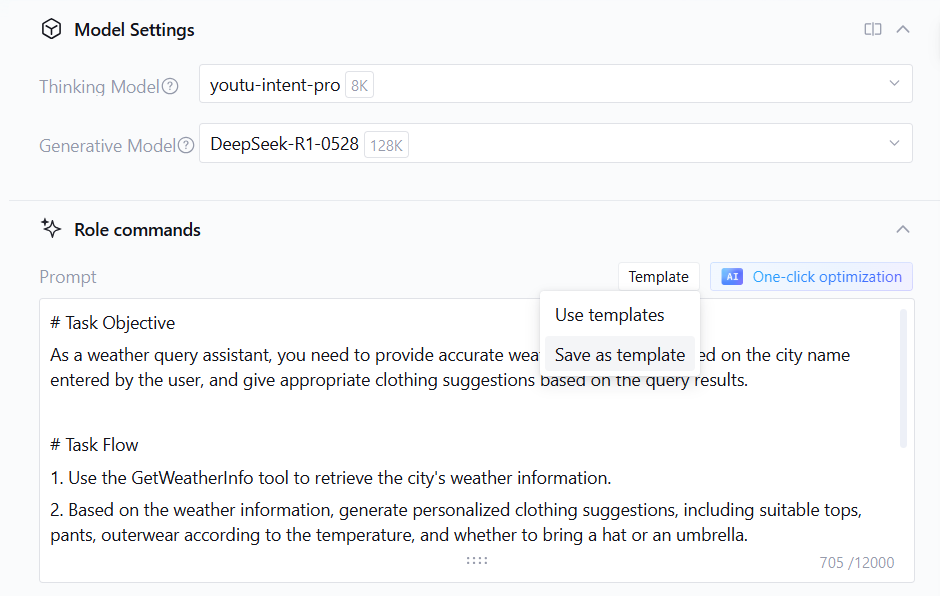
Task: Click the 705/12000 character counter
Action: 856,563
